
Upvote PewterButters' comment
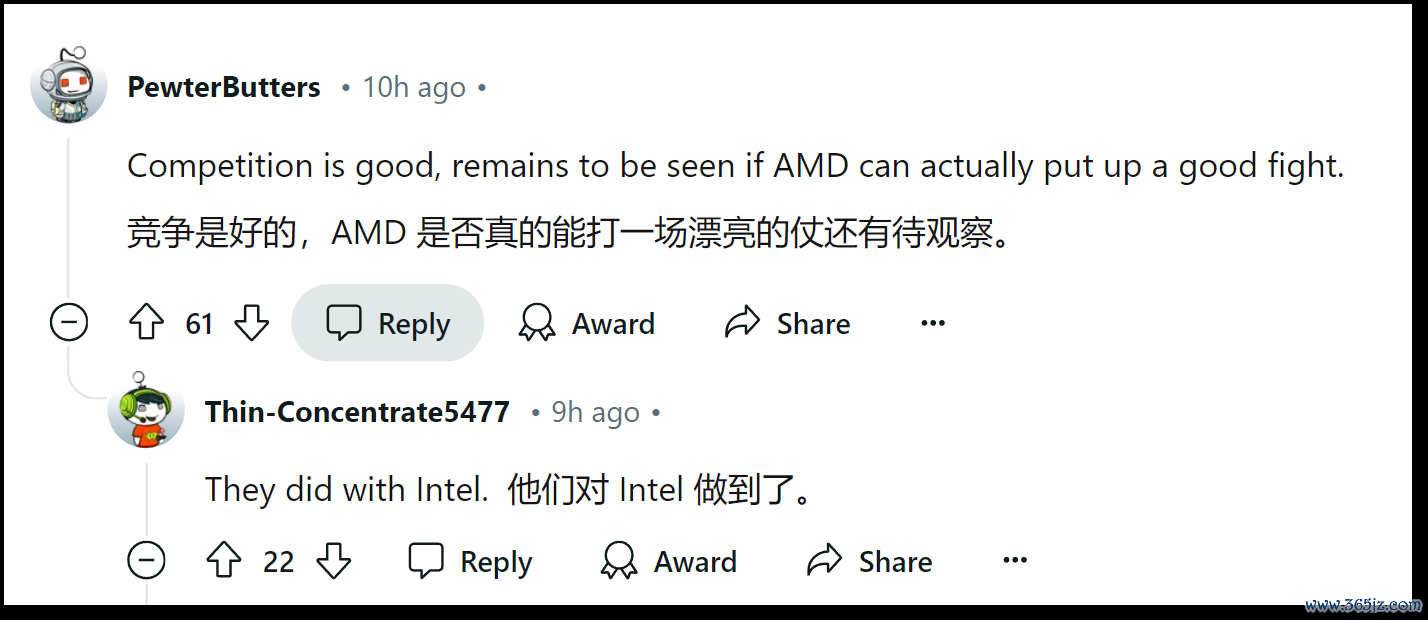pyautogui.click(x=147, y=323)
